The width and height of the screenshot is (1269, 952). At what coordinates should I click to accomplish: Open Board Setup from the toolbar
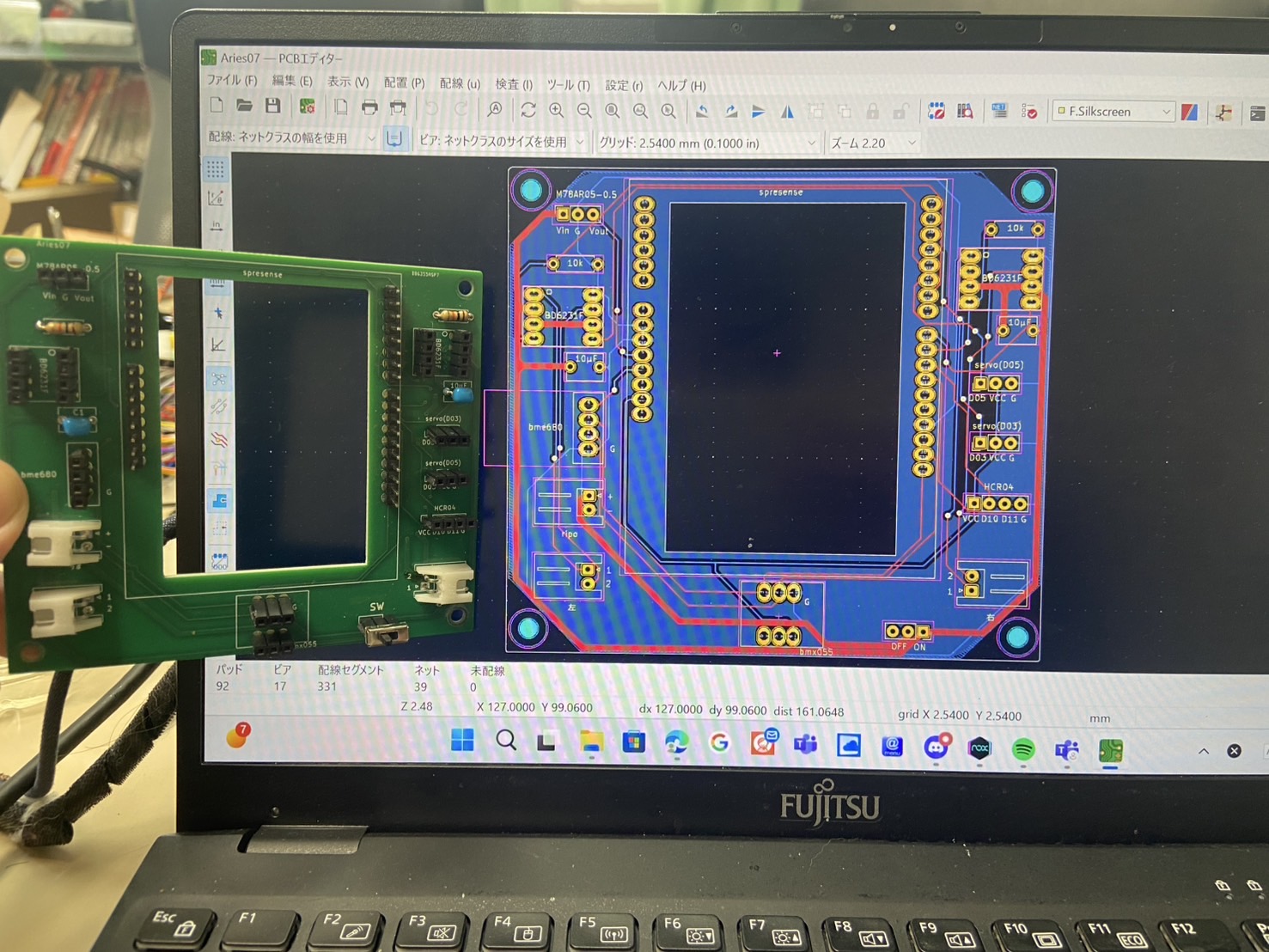(307, 107)
